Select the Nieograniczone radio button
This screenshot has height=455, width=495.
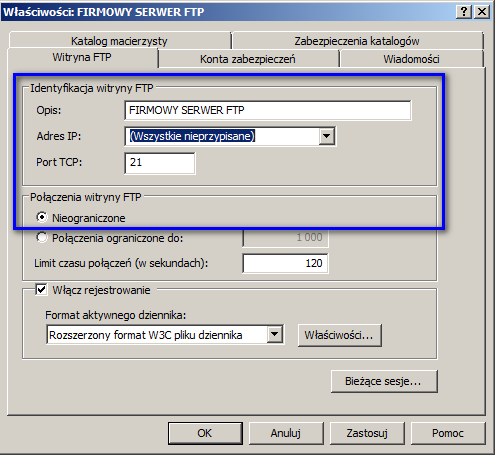(42, 217)
